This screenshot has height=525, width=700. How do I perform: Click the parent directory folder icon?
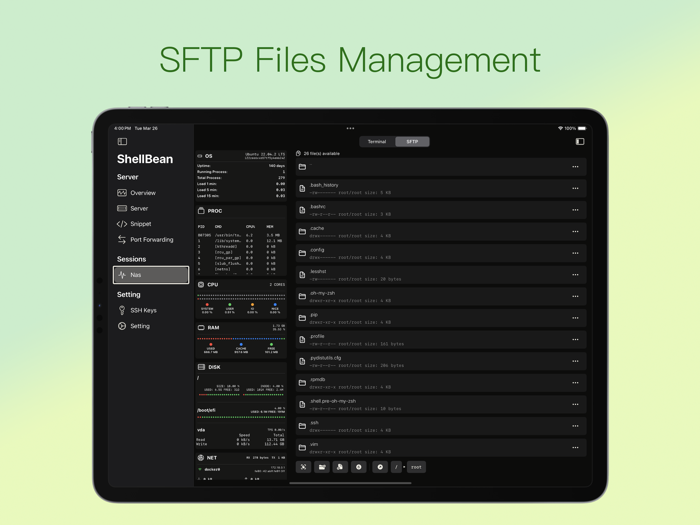tap(302, 167)
